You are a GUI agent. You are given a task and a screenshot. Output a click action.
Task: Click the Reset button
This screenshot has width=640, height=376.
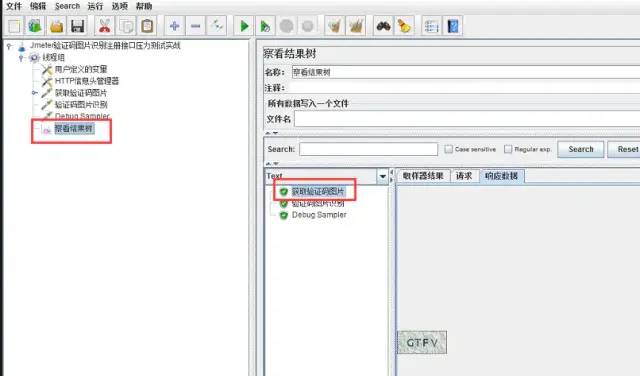point(624,149)
